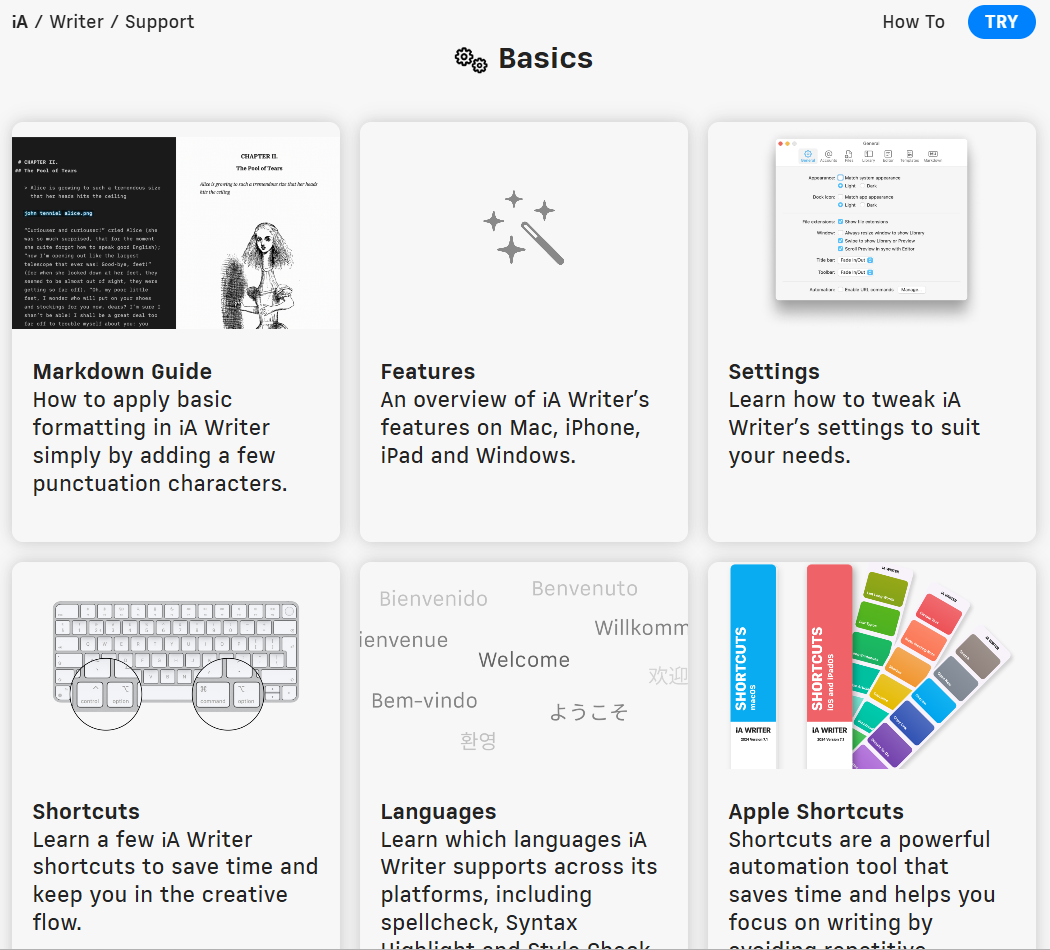The image size is (1050, 950).
Task: Click the gears icon beside Basics heading
Action: [x=471, y=60]
